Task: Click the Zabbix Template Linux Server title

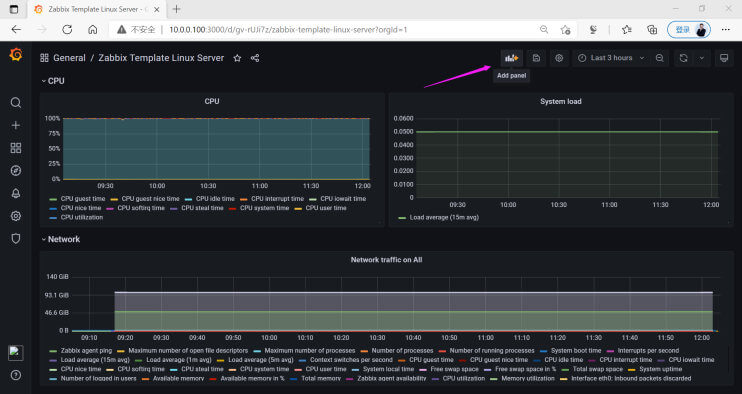Action: (x=161, y=58)
